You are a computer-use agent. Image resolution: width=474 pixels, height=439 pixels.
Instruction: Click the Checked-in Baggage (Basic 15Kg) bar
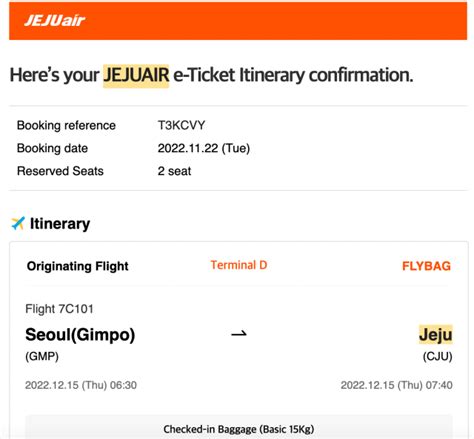click(239, 427)
